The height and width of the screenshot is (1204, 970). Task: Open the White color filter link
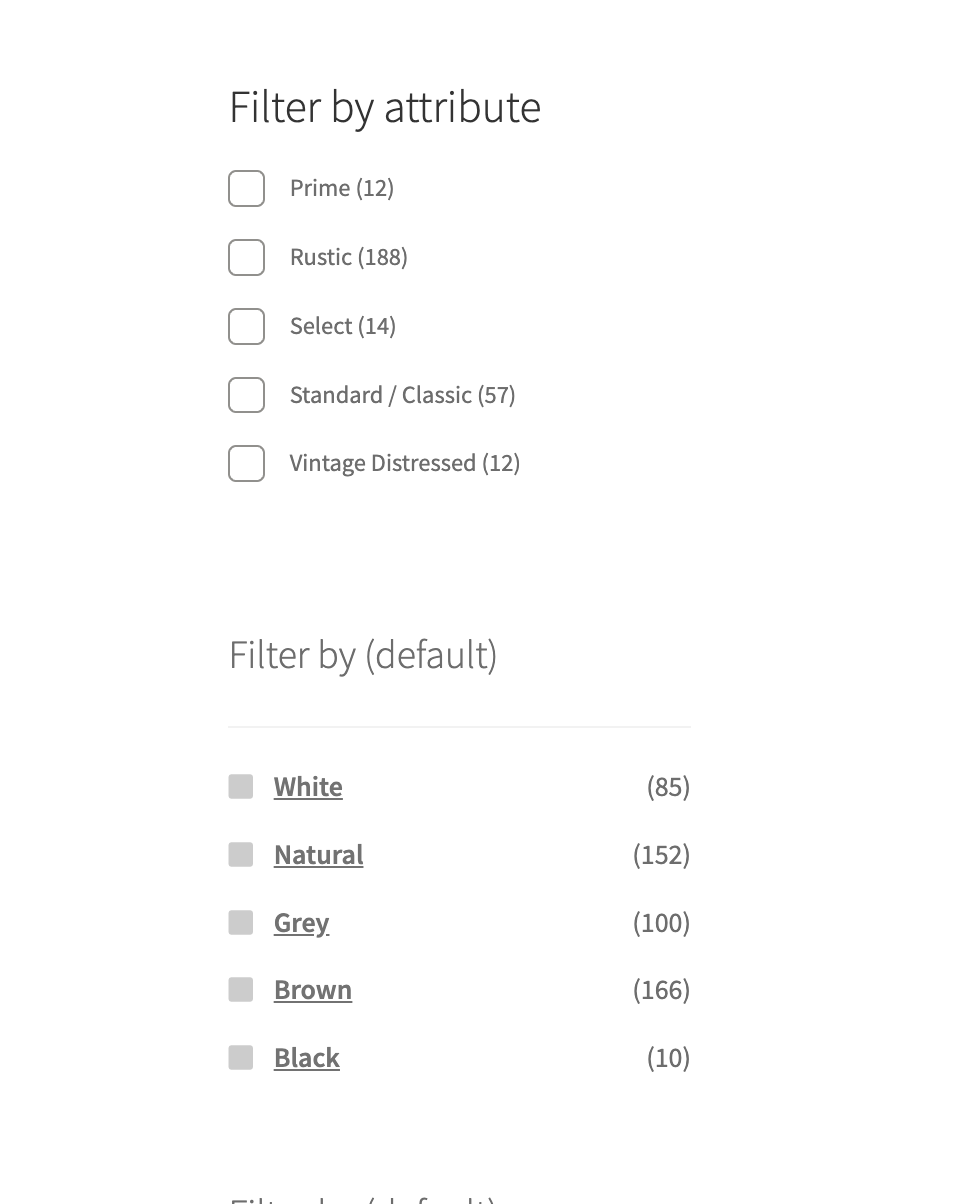coord(308,787)
